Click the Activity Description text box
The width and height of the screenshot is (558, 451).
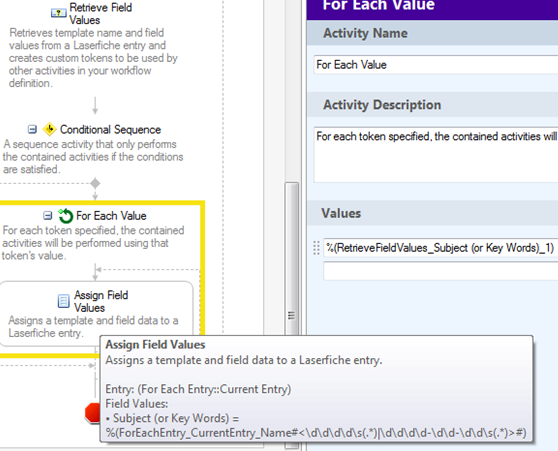coord(436,154)
